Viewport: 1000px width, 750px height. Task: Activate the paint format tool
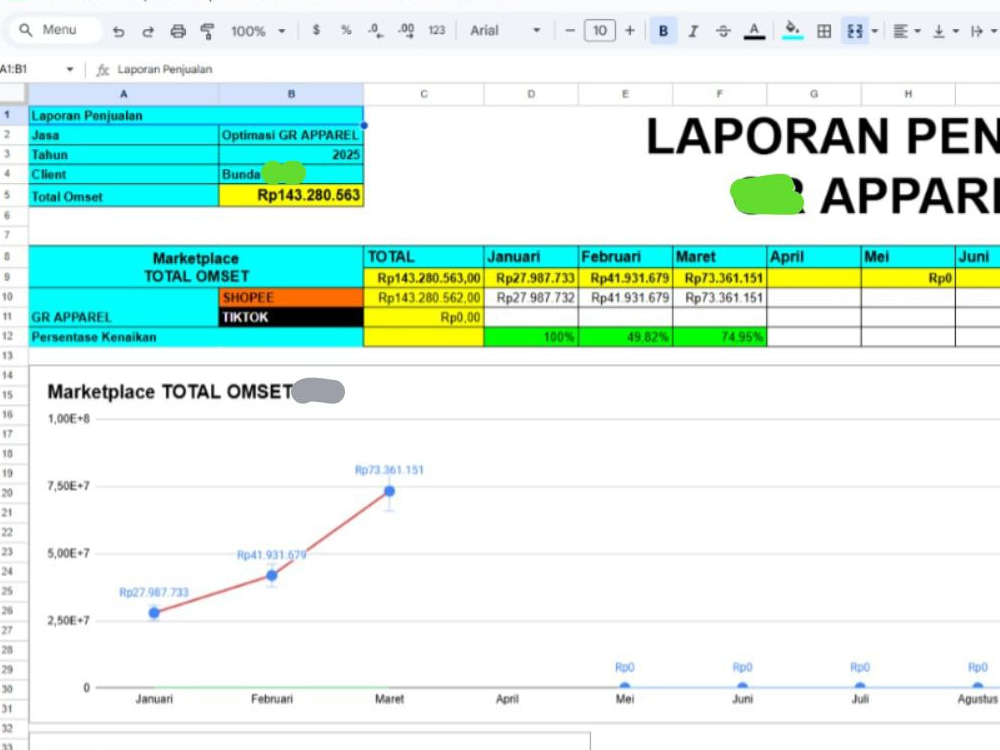pyautogui.click(x=207, y=31)
